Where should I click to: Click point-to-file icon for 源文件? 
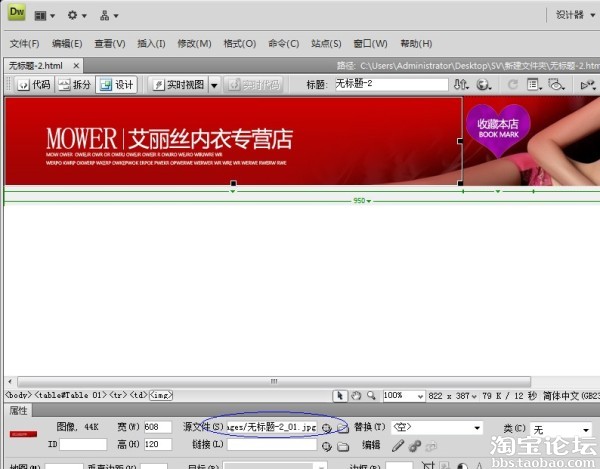[x=326, y=428]
